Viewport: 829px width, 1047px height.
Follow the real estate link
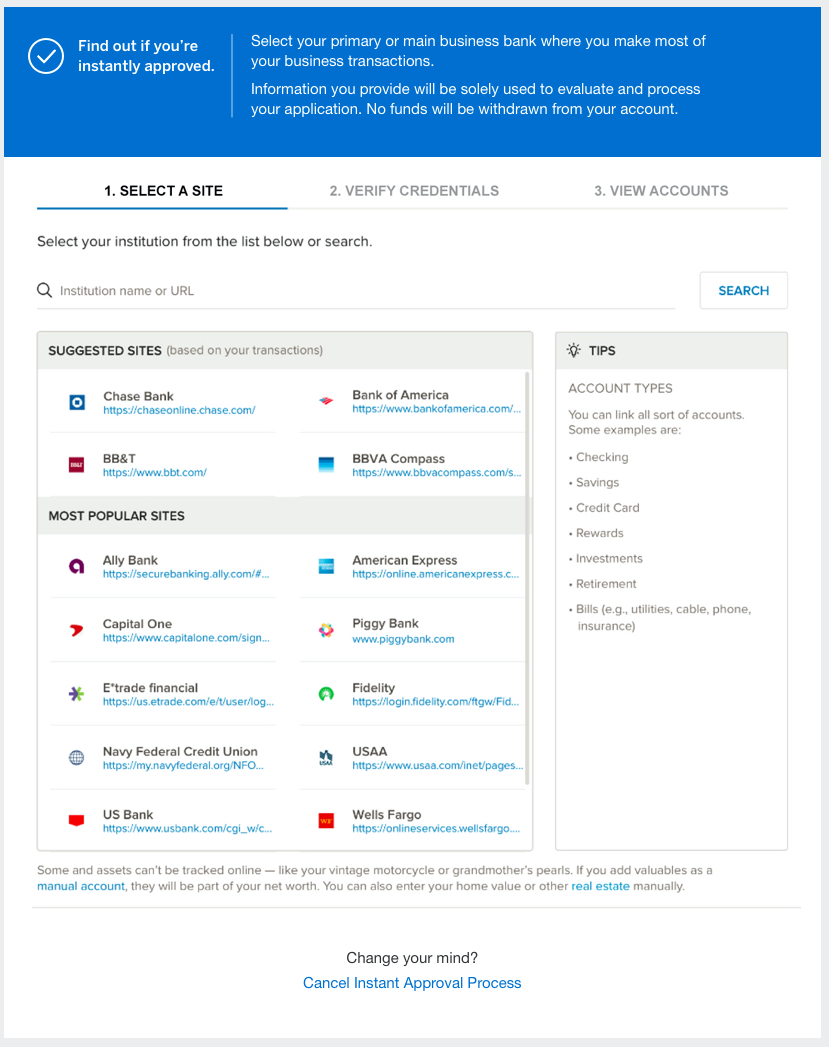[600, 886]
